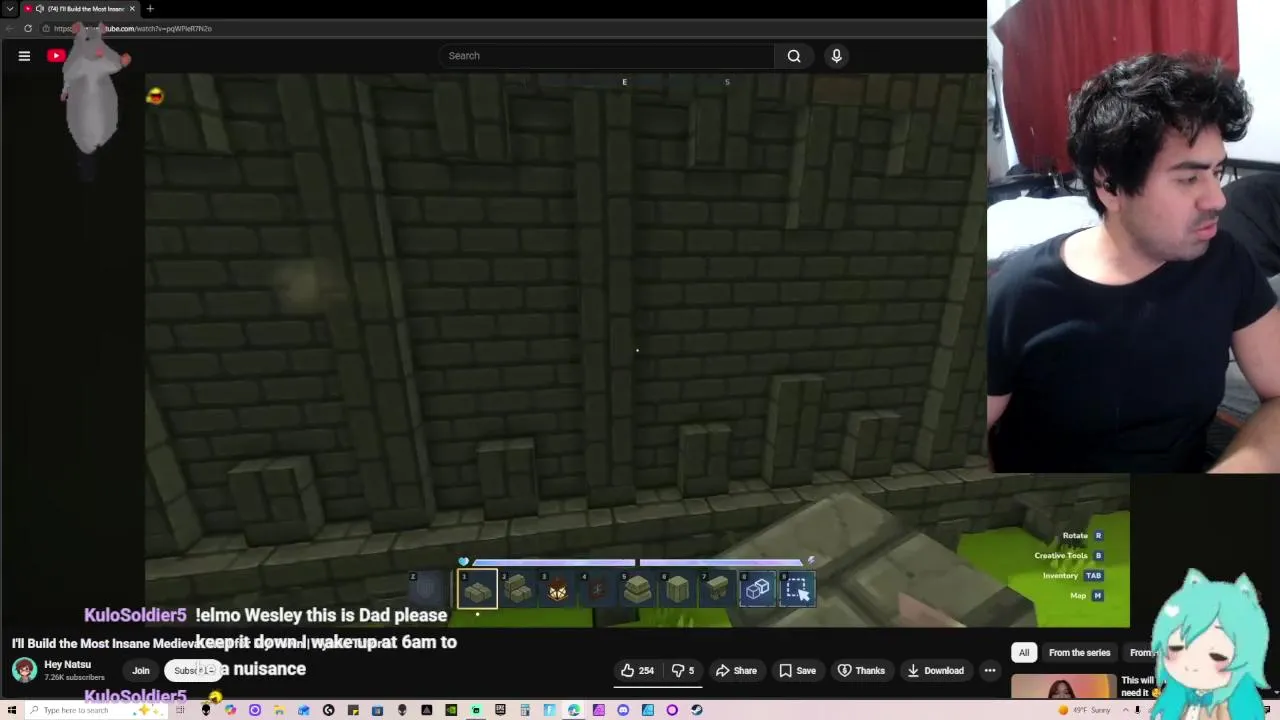Close the YouTube browser tab
The height and width of the screenshot is (720, 1280).
coord(132,9)
